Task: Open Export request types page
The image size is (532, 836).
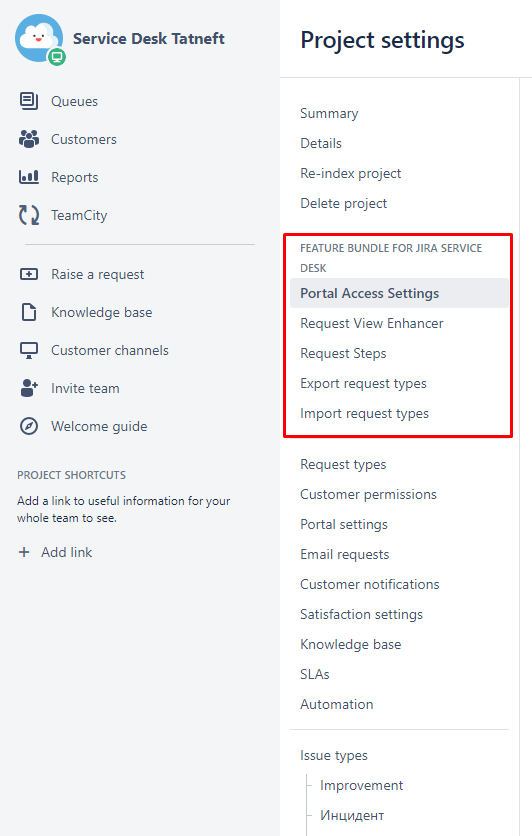Action: coord(363,383)
